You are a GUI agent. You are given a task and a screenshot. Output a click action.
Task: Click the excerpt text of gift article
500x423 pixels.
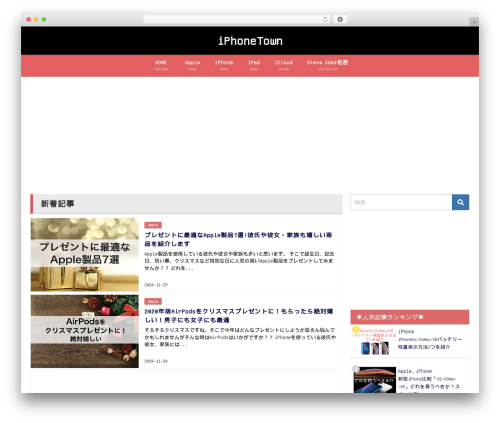point(239,261)
